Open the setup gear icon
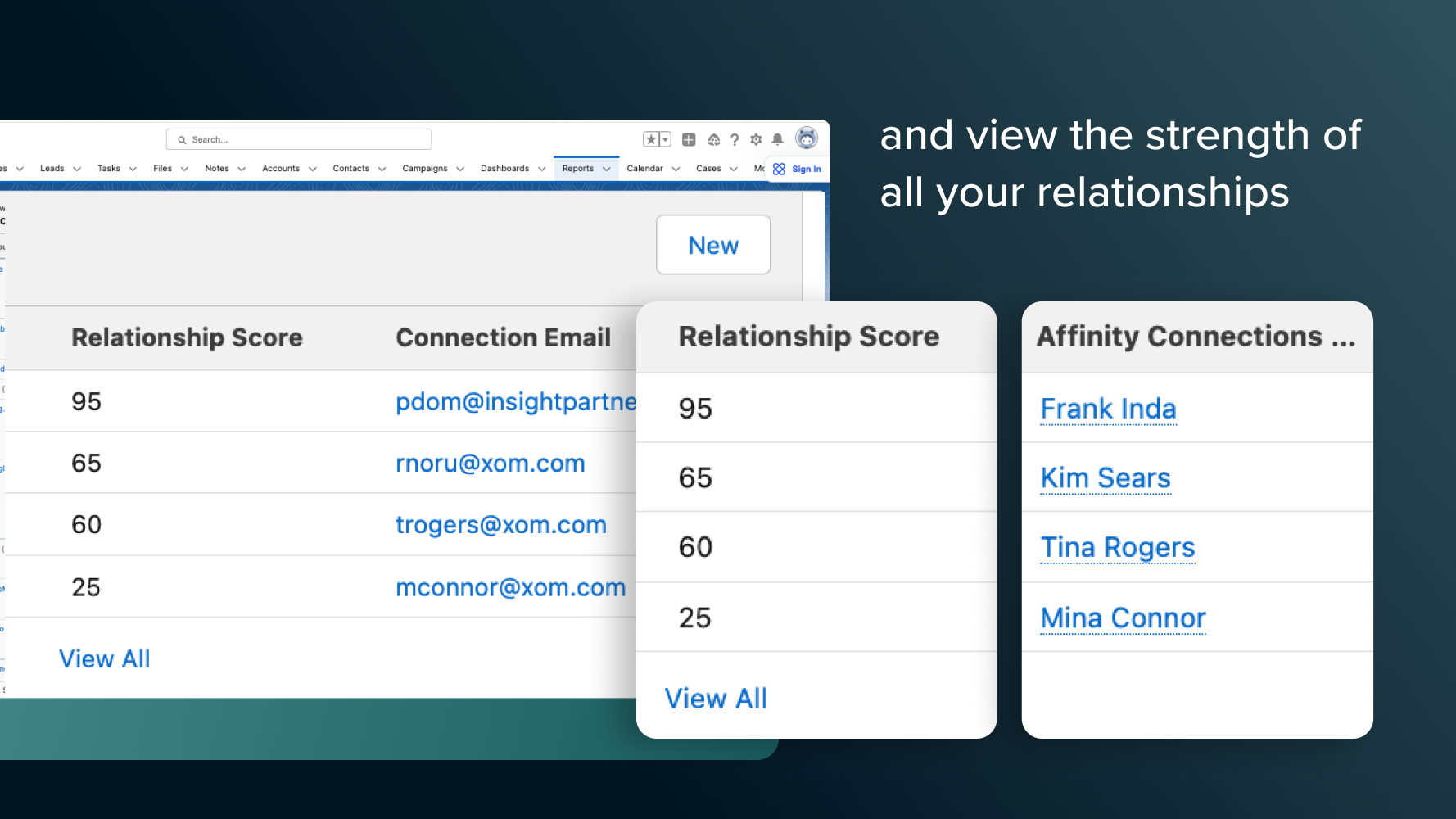Viewport: 1456px width, 819px height. click(x=756, y=140)
